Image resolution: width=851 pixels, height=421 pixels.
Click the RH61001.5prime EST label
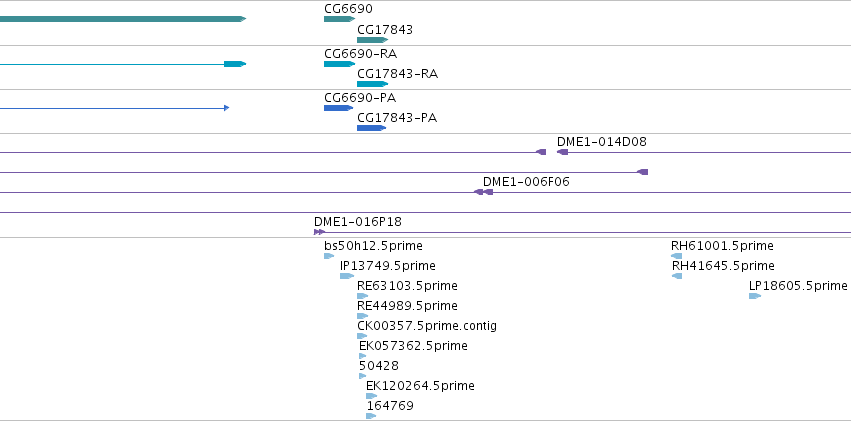coord(722,246)
